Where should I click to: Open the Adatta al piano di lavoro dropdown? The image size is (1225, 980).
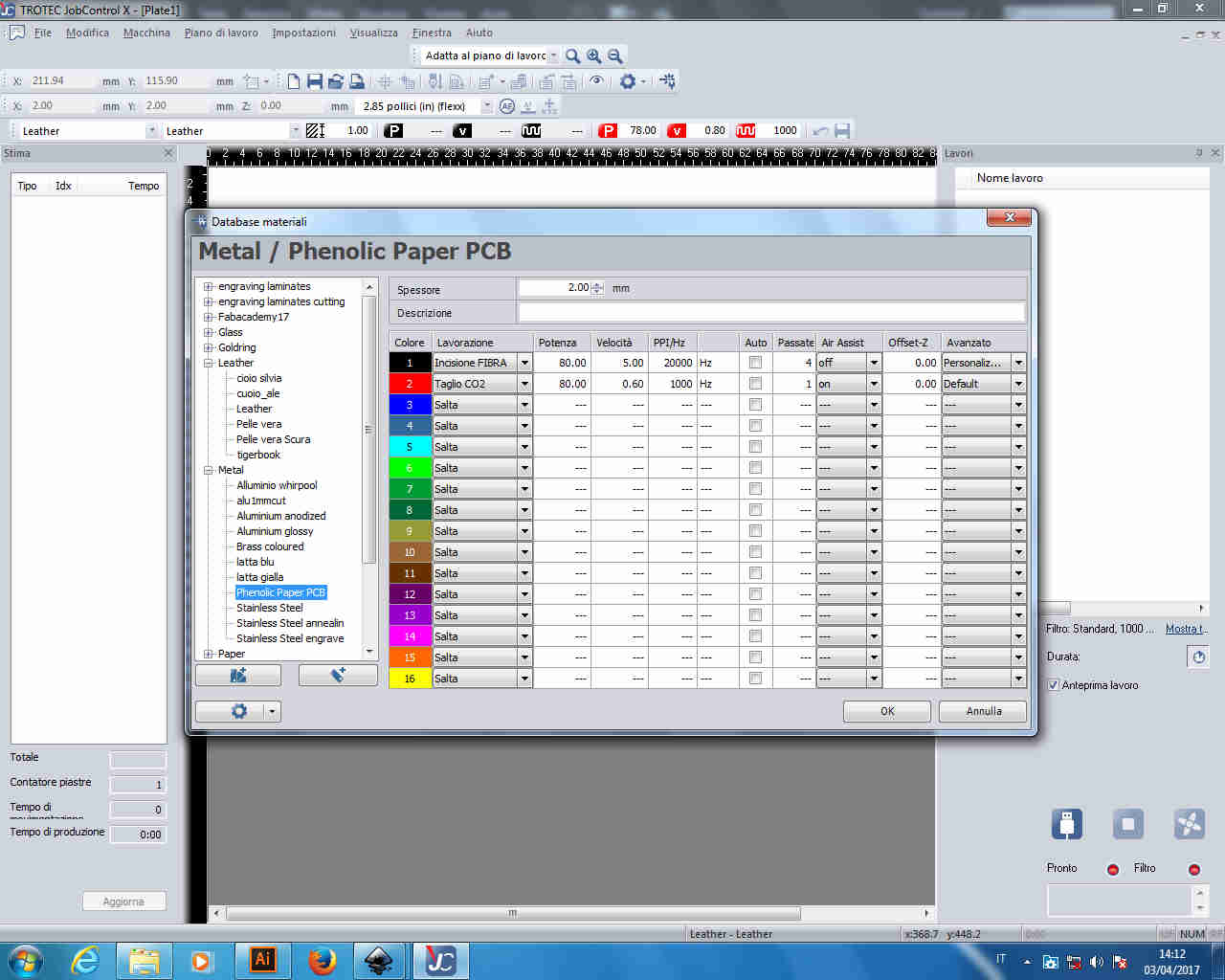point(554,56)
